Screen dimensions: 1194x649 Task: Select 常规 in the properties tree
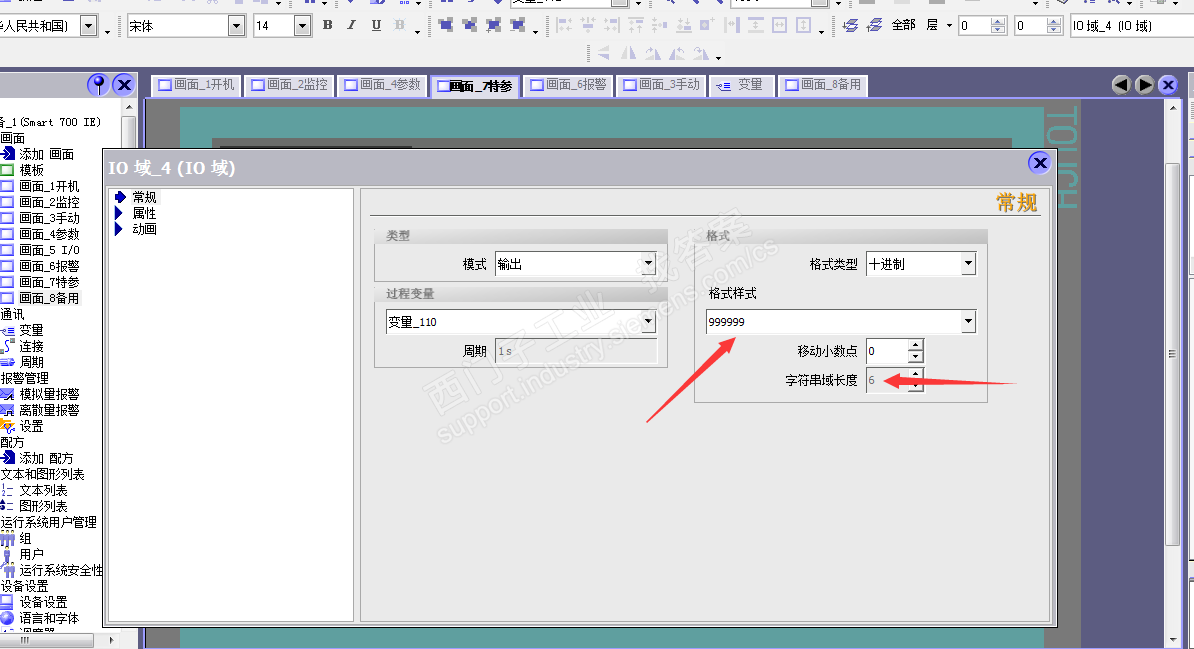click(144, 197)
